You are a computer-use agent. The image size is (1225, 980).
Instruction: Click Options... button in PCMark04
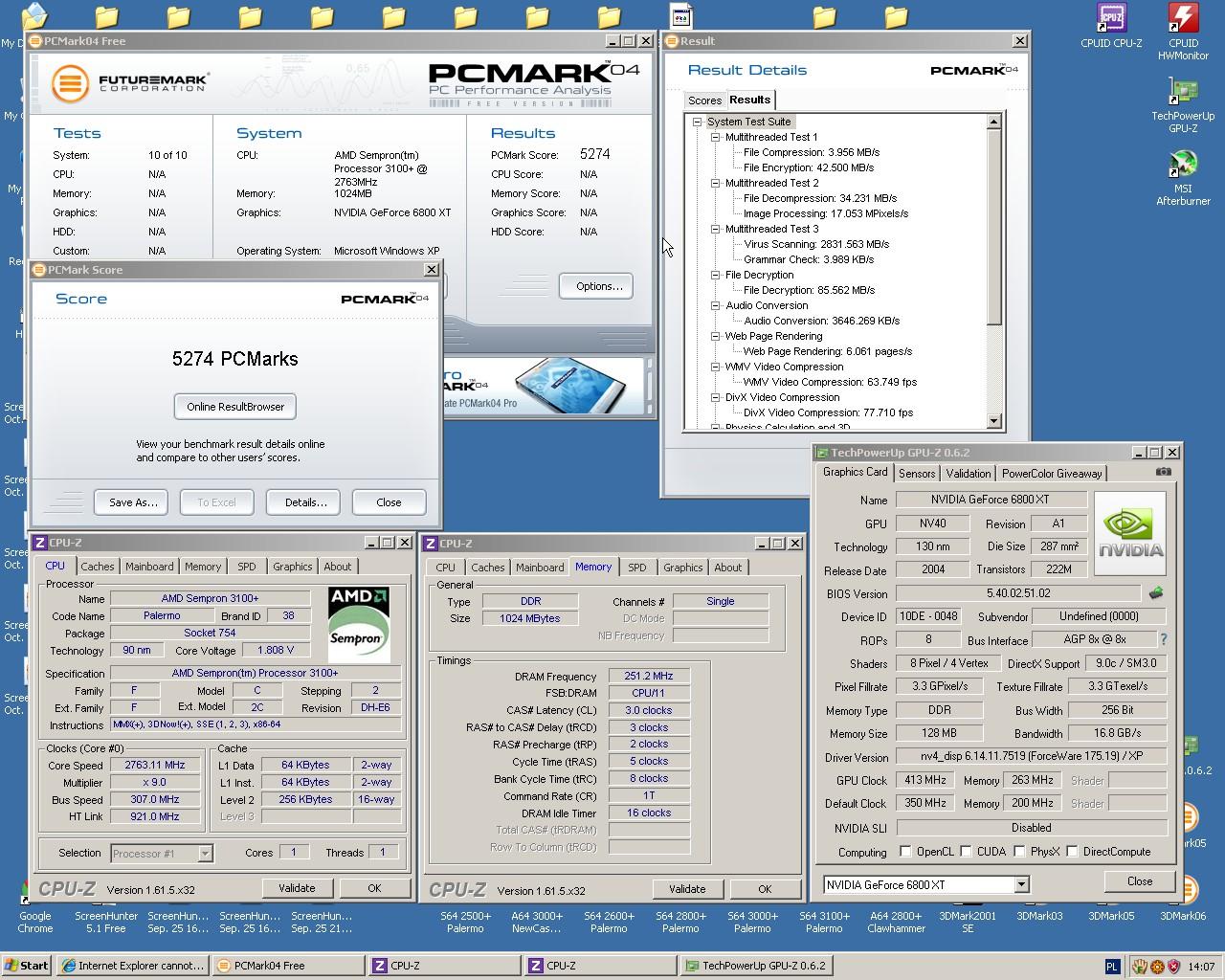point(597,286)
